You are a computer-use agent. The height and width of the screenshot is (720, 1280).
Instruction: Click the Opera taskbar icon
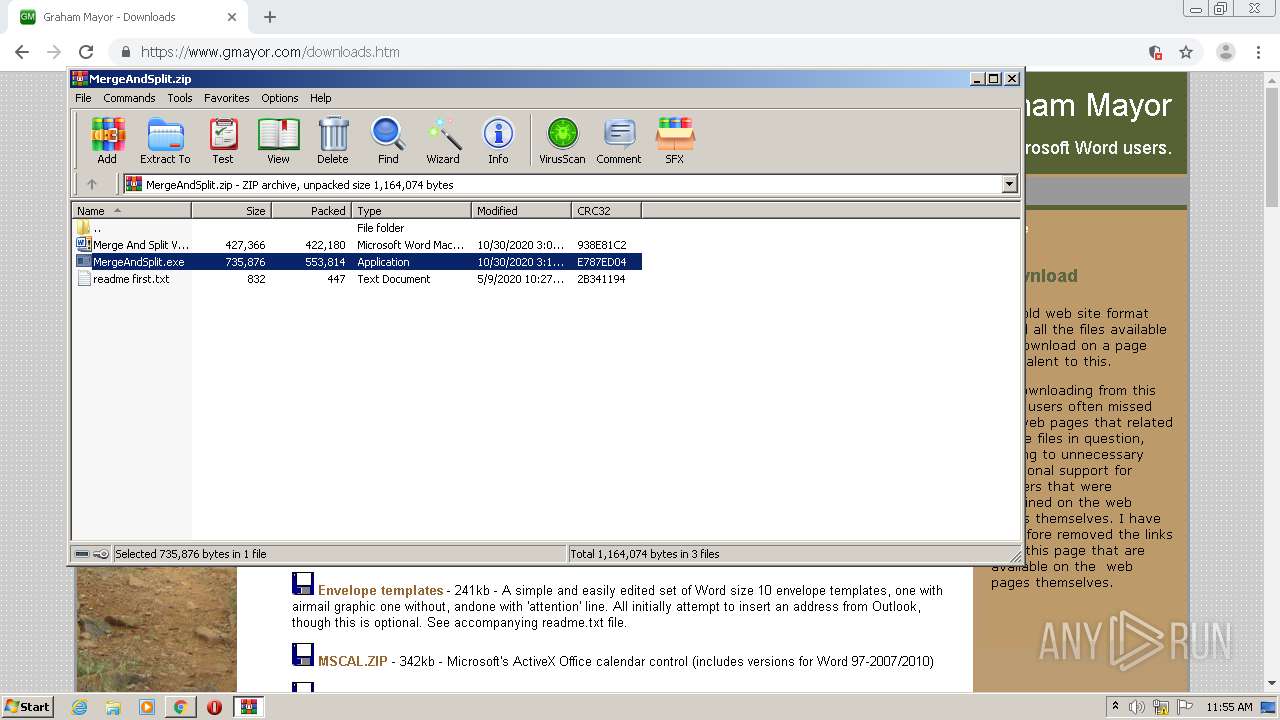pyautogui.click(x=214, y=707)
